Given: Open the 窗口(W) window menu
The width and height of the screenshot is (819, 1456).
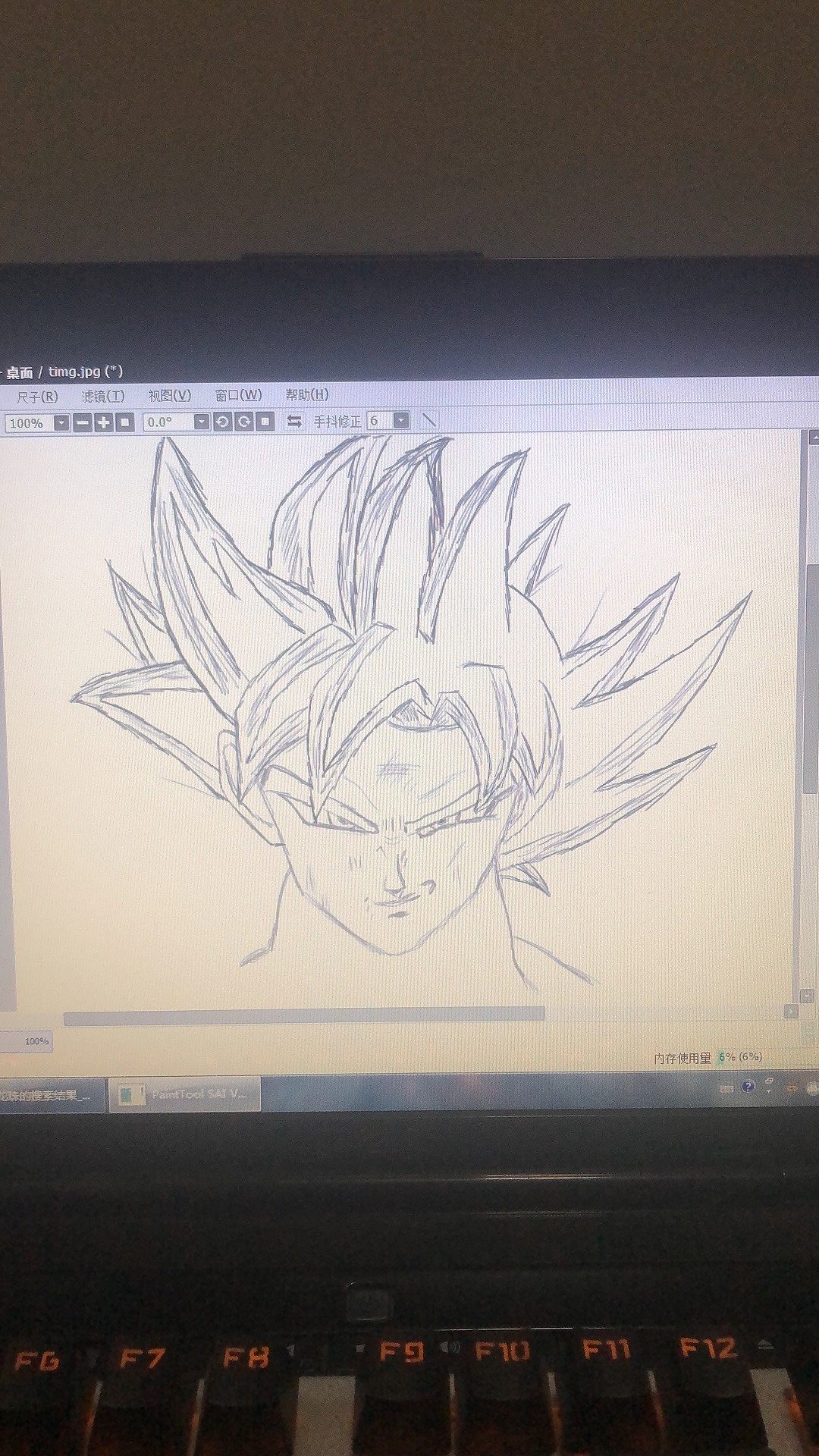Looking at the screenshot, I should [x=238, y=395].
